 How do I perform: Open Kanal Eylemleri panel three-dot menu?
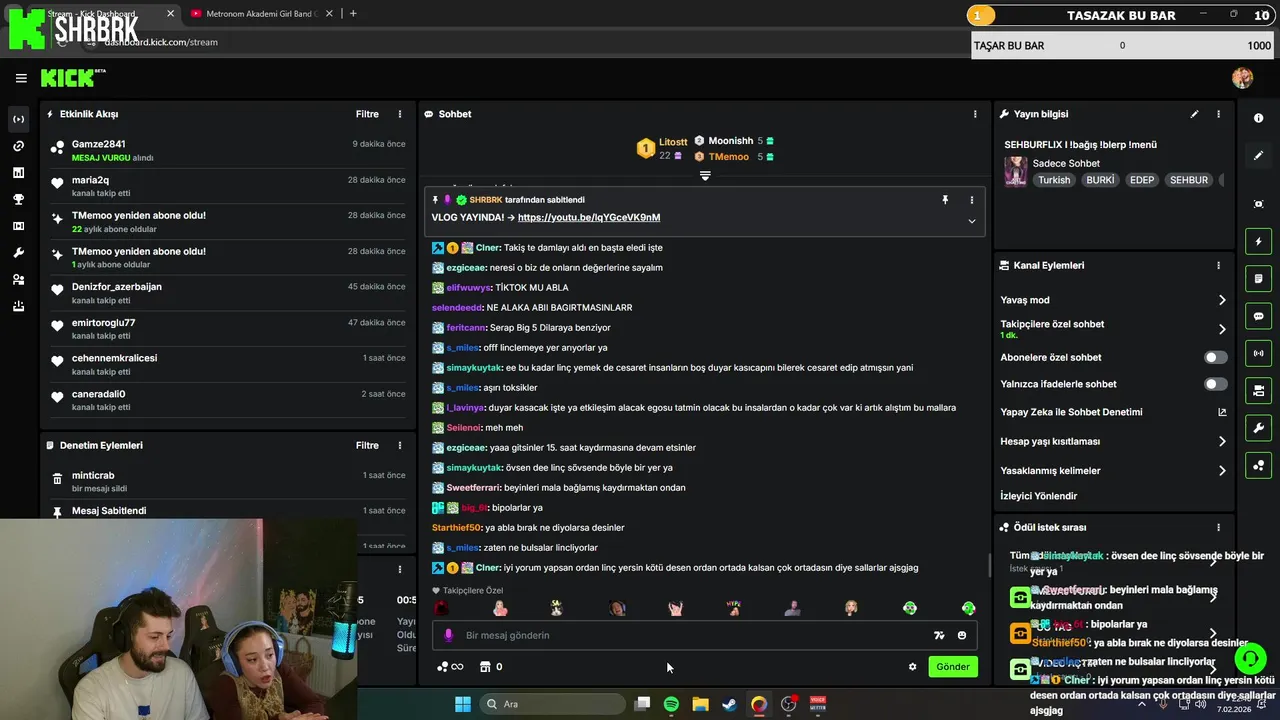click(x=1218, y=265)
